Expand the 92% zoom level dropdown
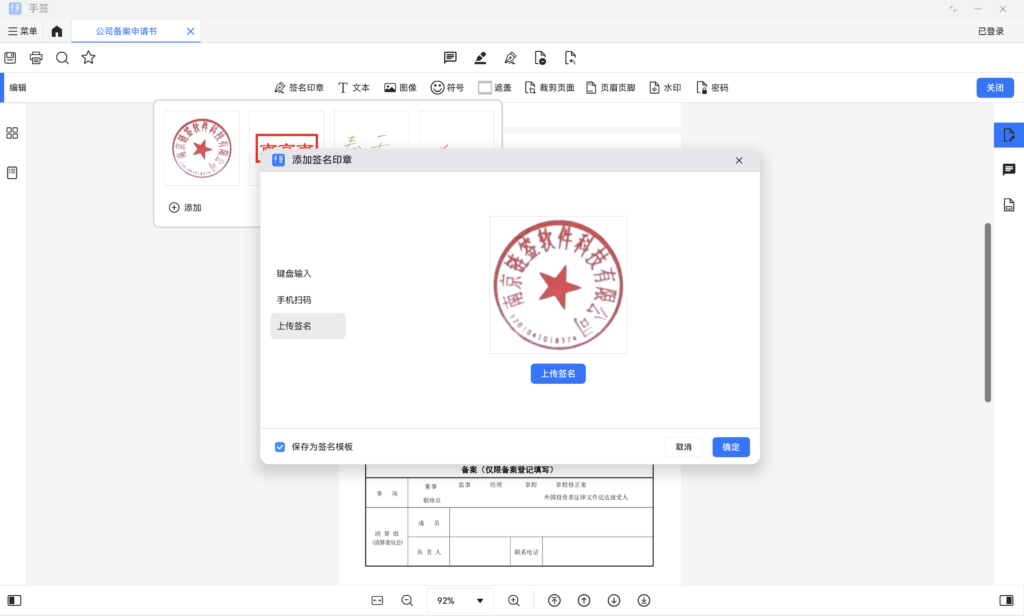 coord(479,601)
